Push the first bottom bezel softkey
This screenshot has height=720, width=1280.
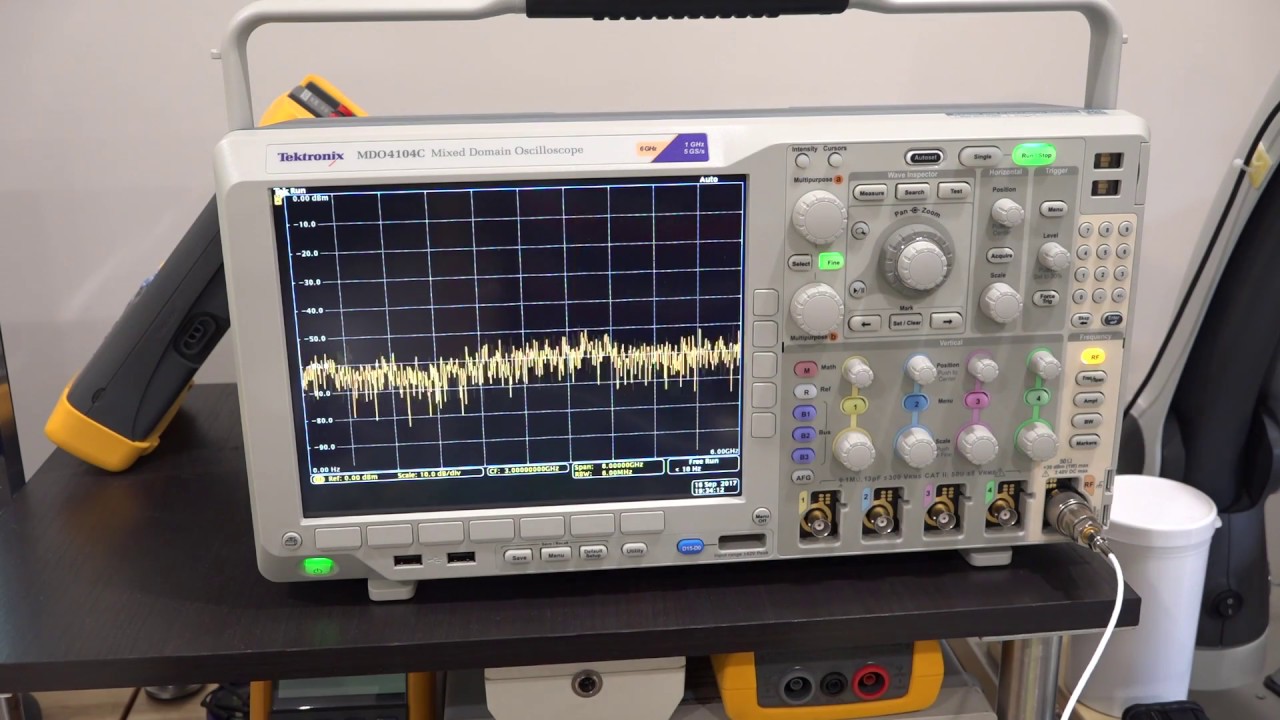(x=338, y=537)
